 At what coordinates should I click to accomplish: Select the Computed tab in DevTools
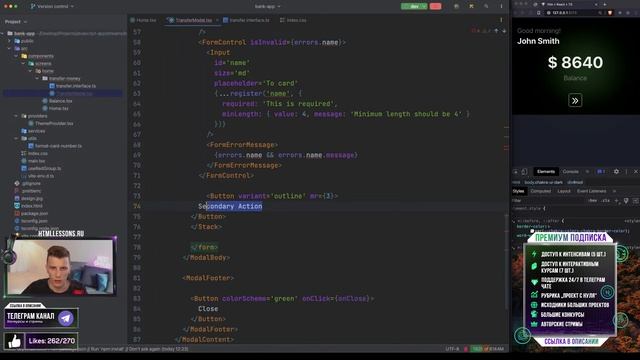coord(540,191)
